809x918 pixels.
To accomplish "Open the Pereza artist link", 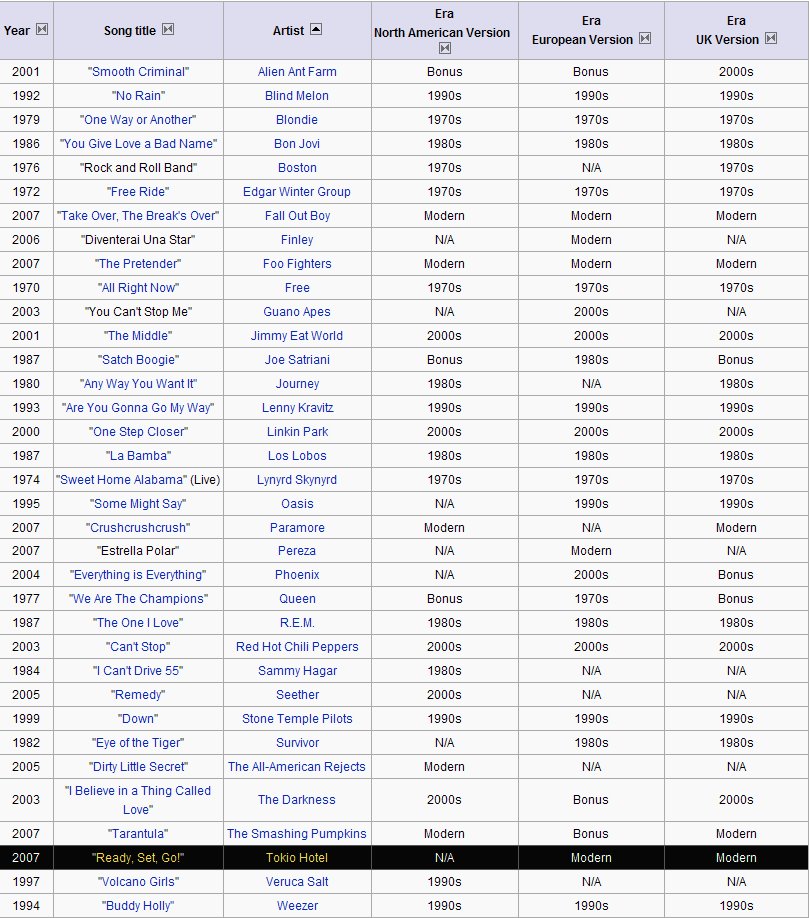I will click(297, 551).
